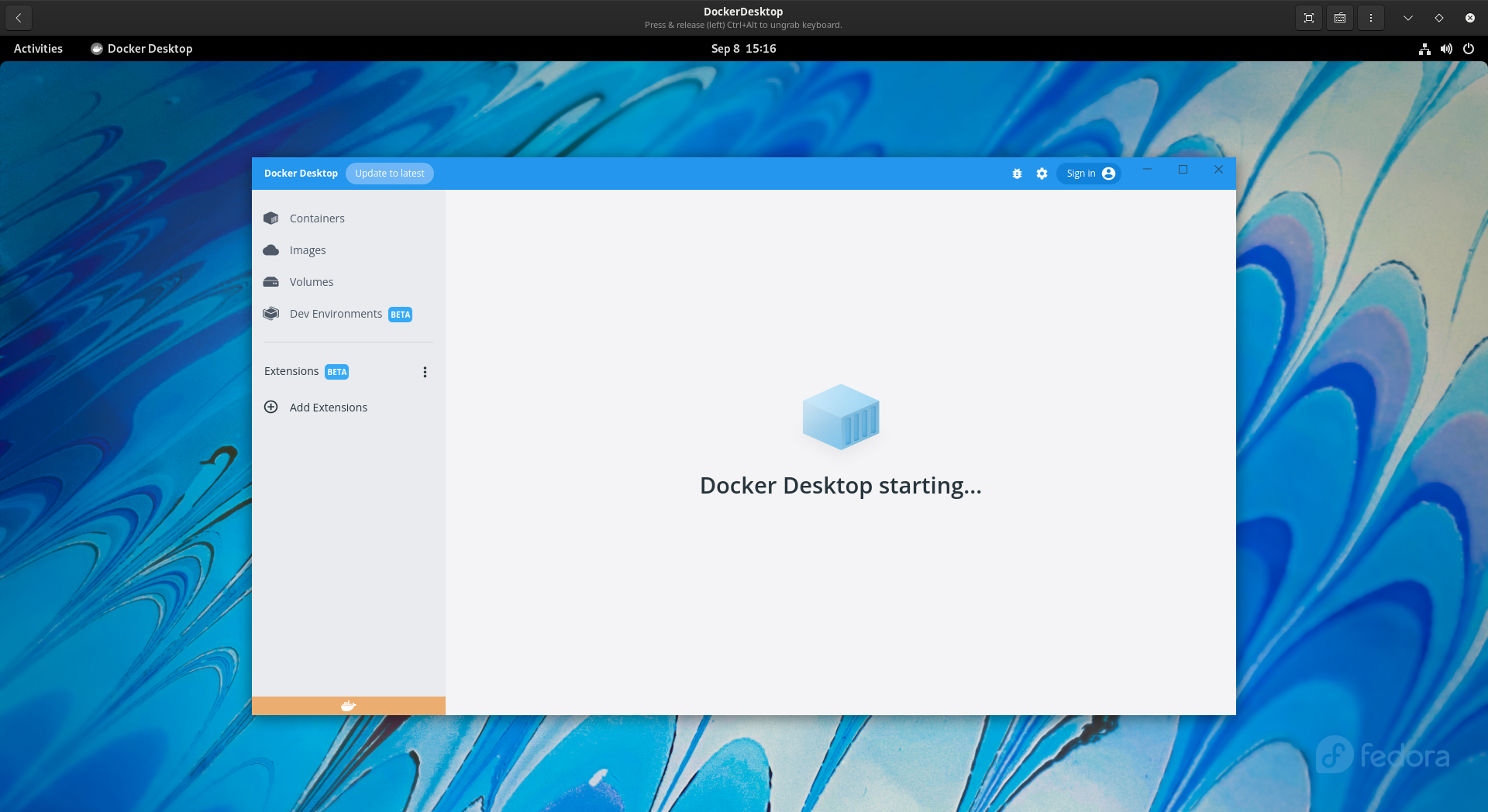Click the power icon in top bar

click(1468, 49)
